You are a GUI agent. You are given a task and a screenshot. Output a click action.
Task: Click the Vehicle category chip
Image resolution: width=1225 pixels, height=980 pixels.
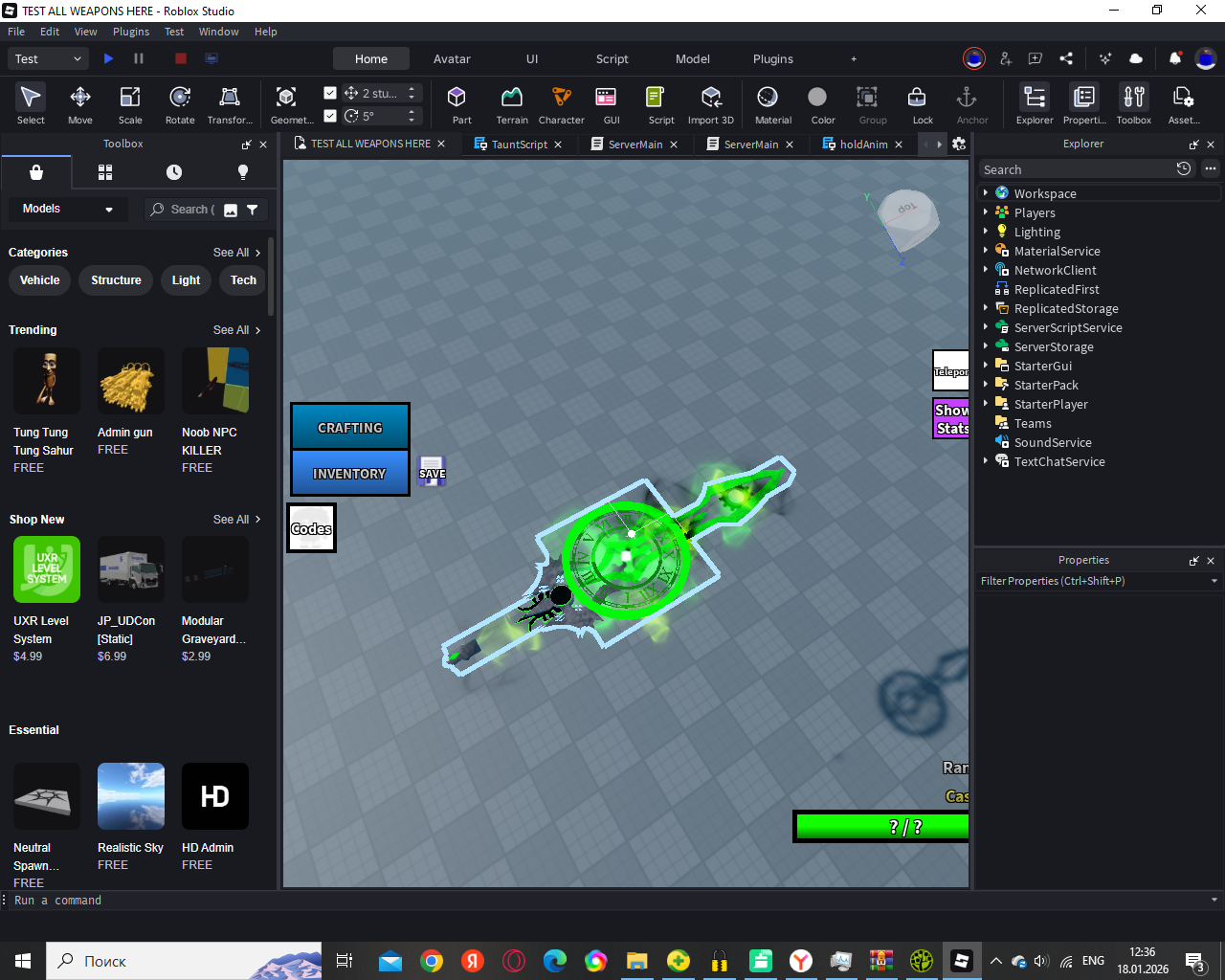40,280
